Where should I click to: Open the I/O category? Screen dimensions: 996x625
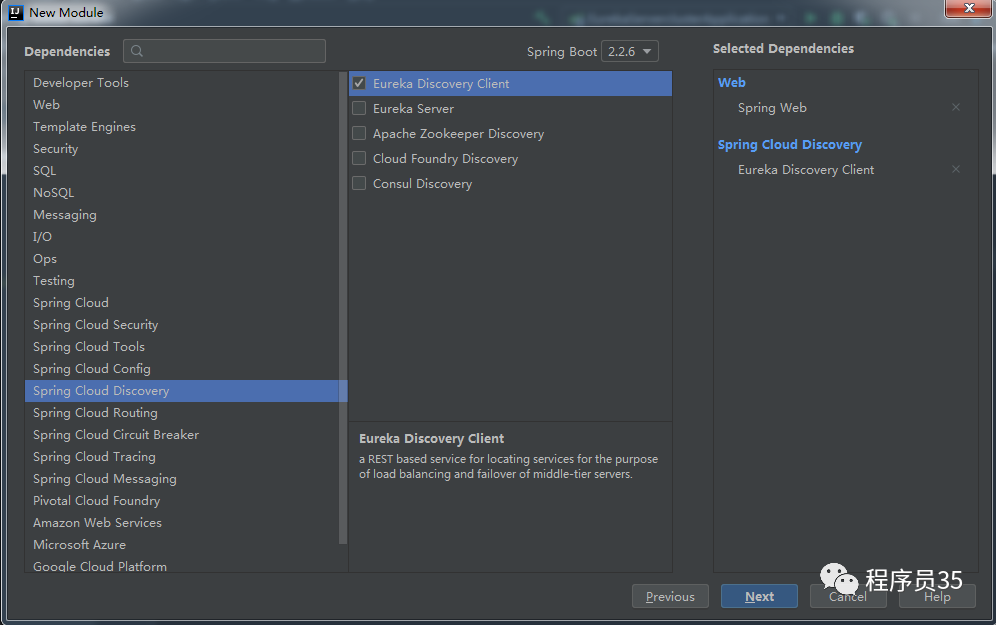[182, 237]
